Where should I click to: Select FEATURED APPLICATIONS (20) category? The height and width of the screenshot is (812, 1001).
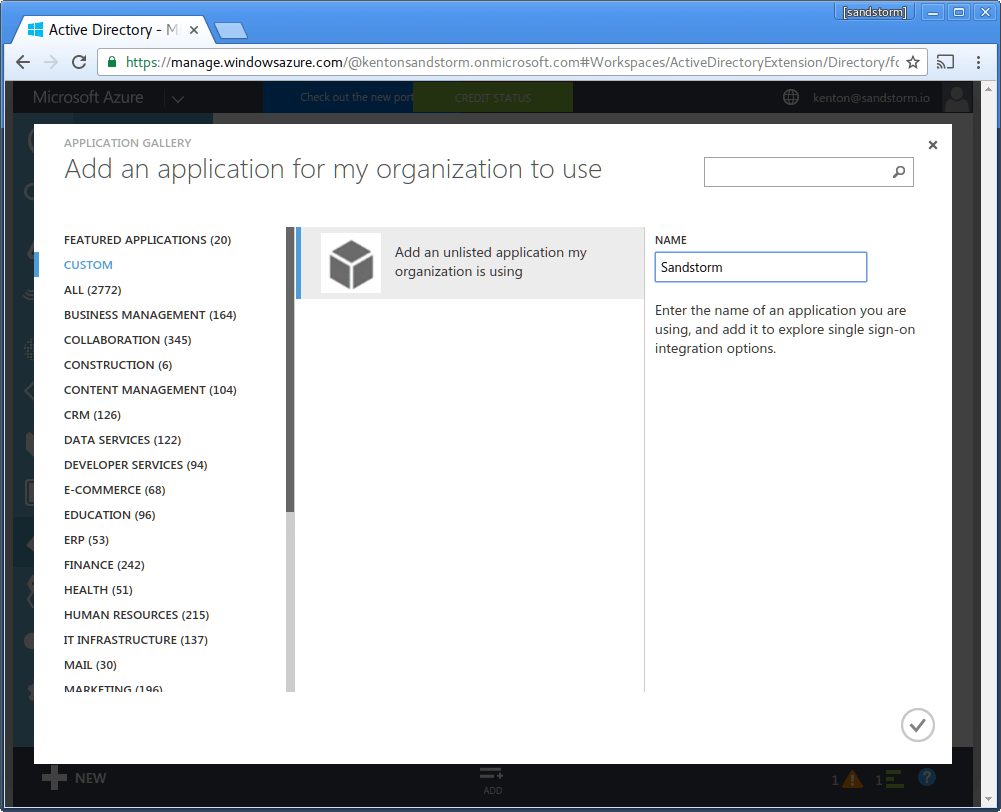tap(147, 240)
